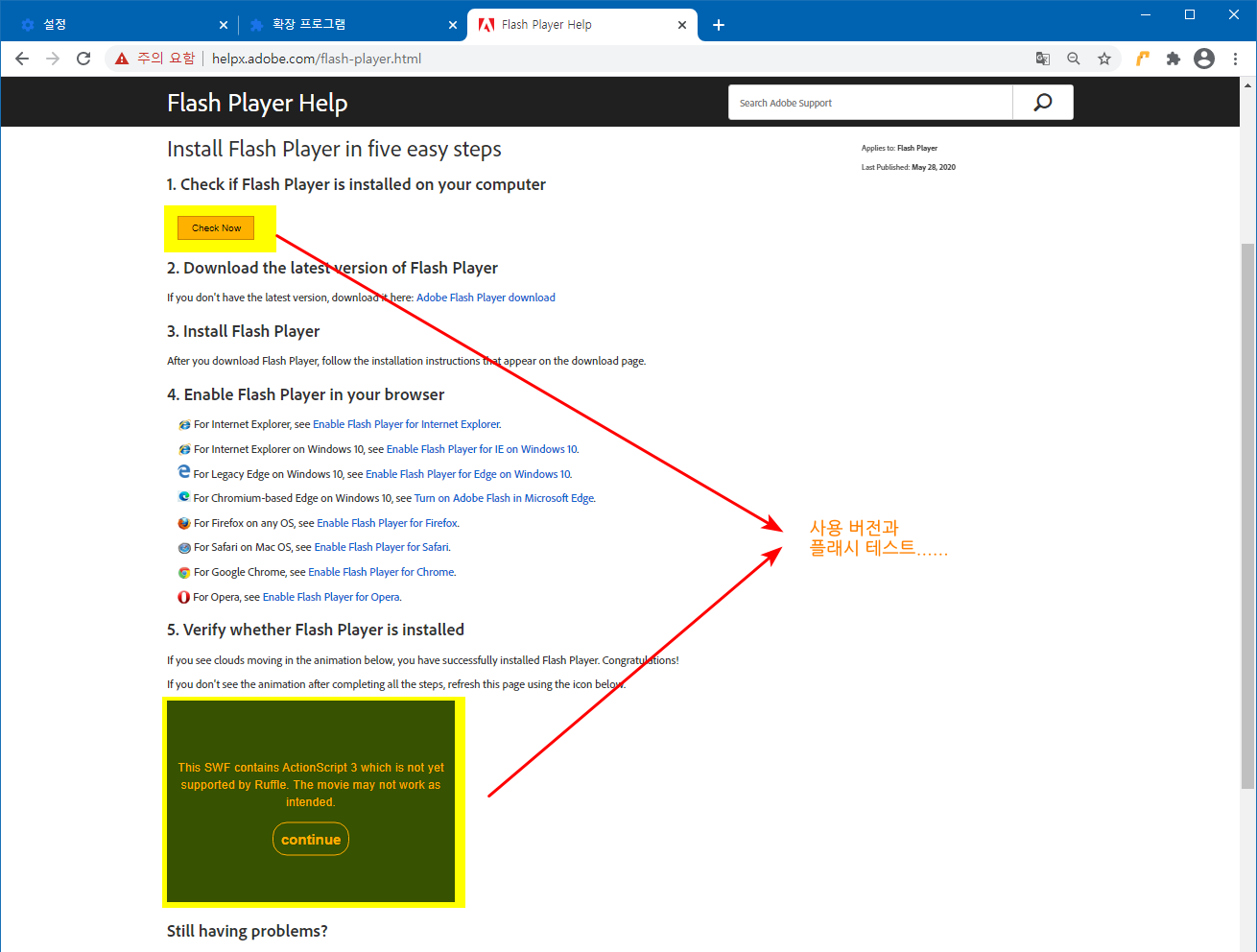Open Enable Flash Player for Internet Explorer link
1257x952 pixels.
tap(406, 424)
